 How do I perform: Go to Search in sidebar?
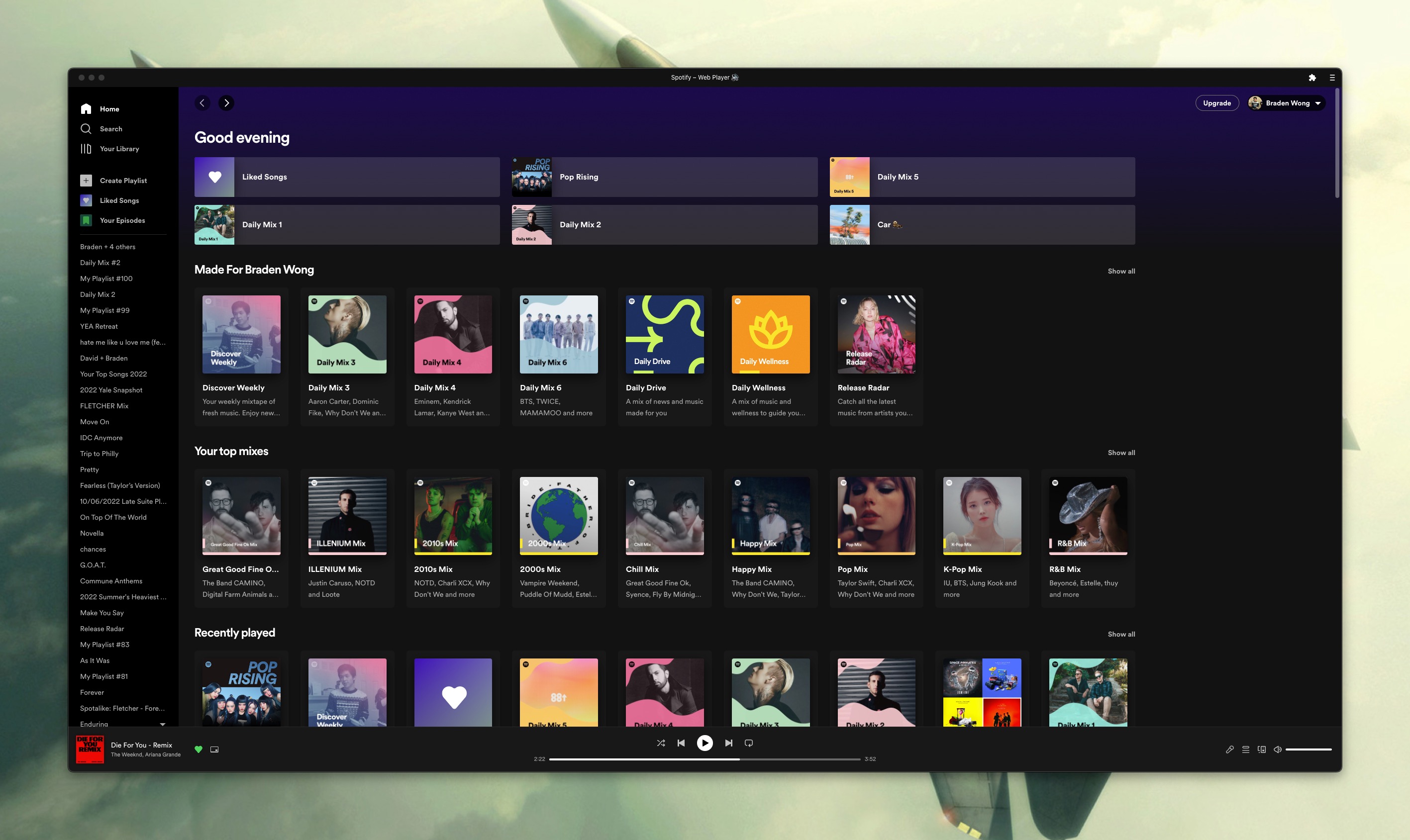point(110,129)
